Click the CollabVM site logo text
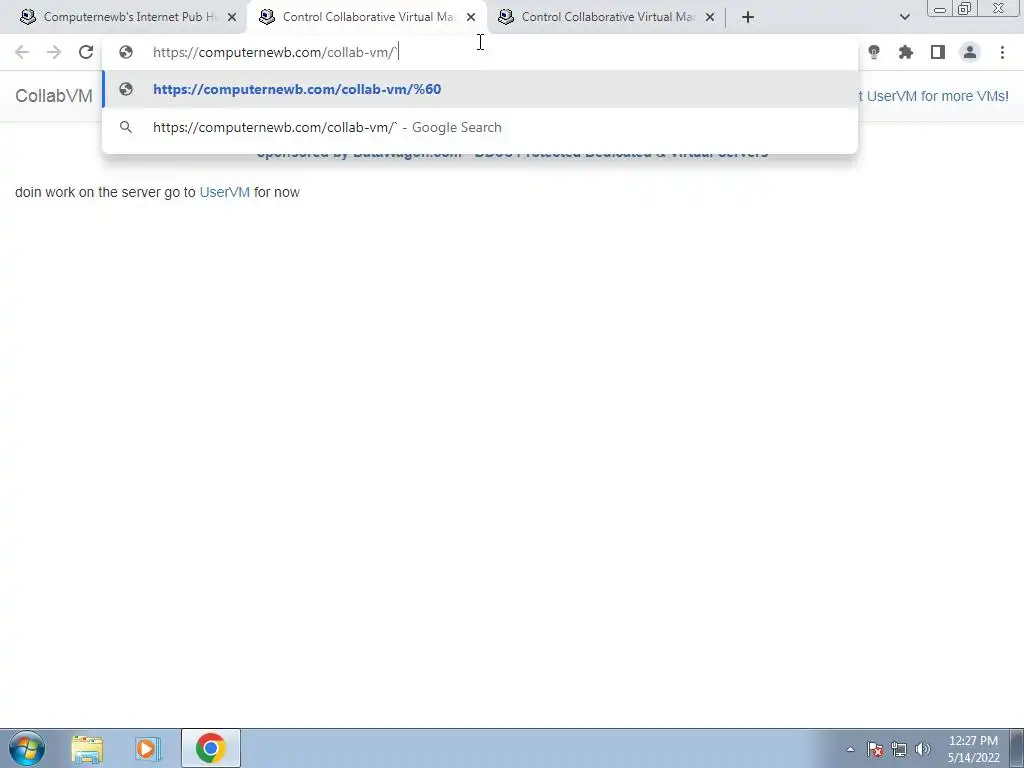1024x768 pixels. [x=54, y=96]
